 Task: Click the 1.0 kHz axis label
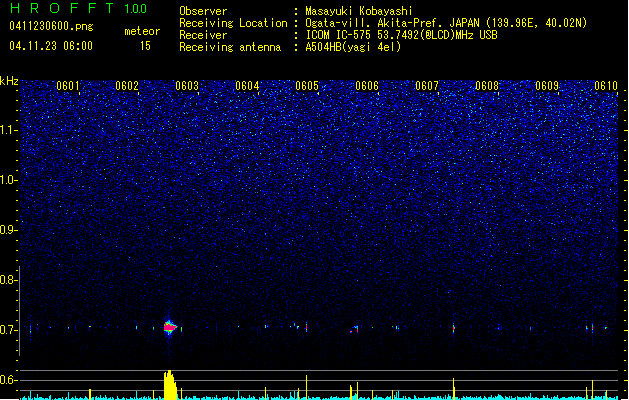pyautogui.click(x=8, y=180)
